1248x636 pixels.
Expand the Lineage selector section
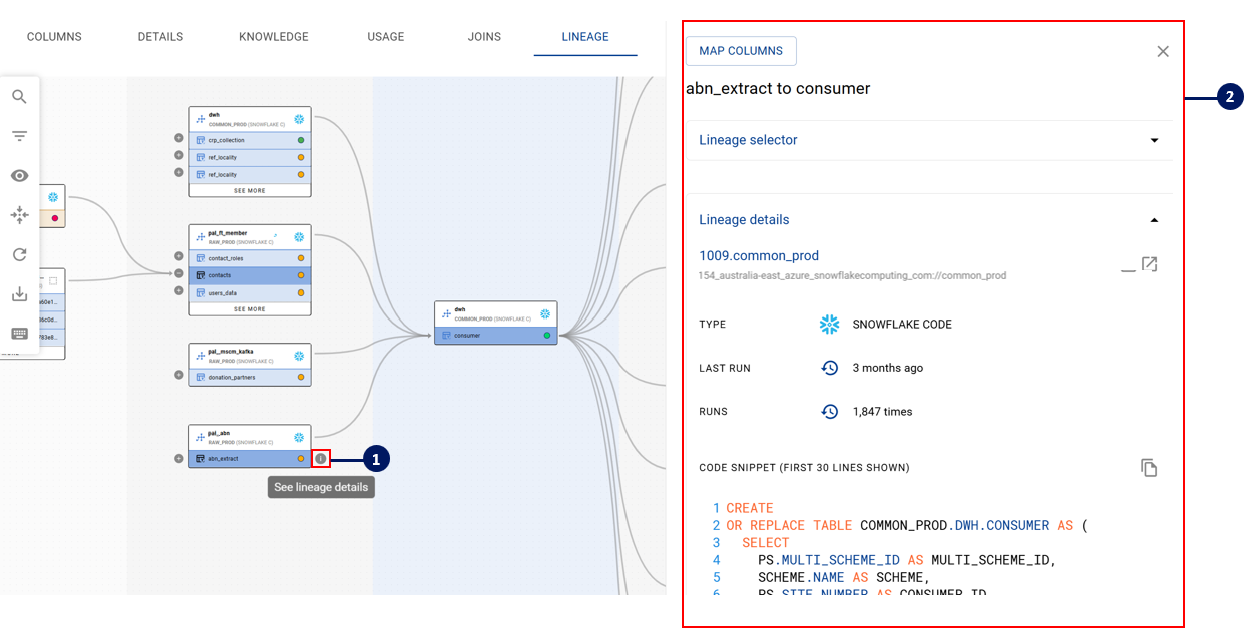[x=1154, y=141]
